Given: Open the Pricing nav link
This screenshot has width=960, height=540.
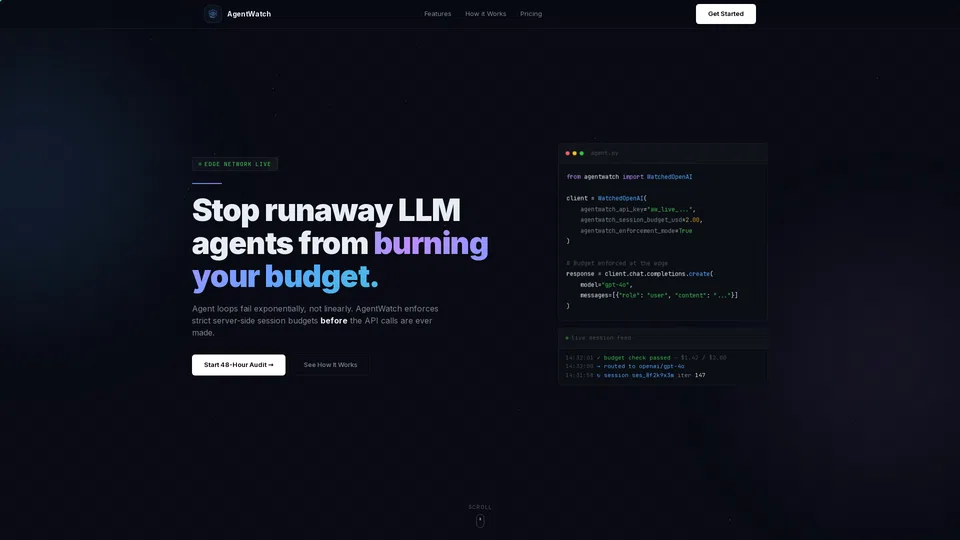Looking at the screenshot, I should click(x=531, y=14).
